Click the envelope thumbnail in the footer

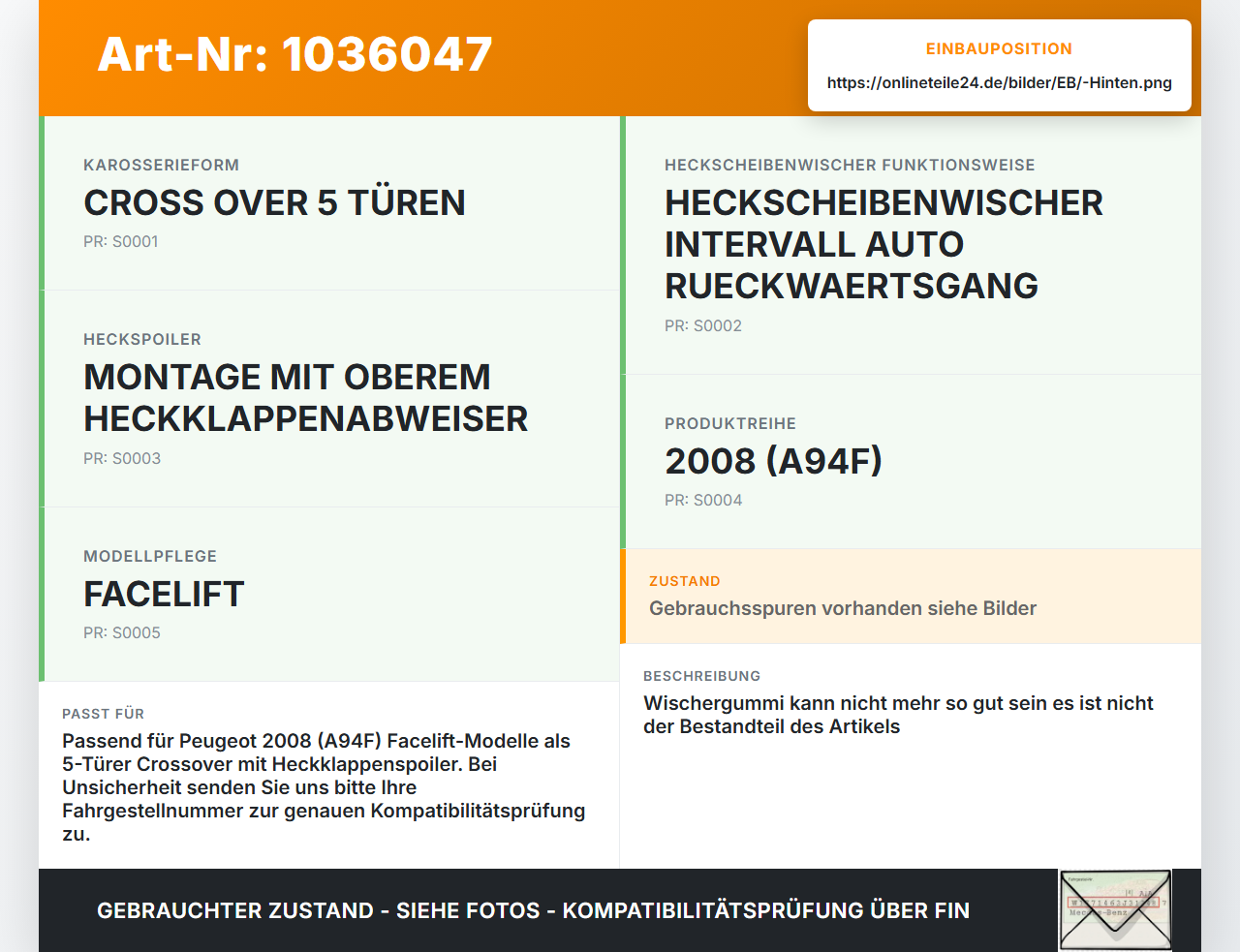click(x=1115, y=910)
